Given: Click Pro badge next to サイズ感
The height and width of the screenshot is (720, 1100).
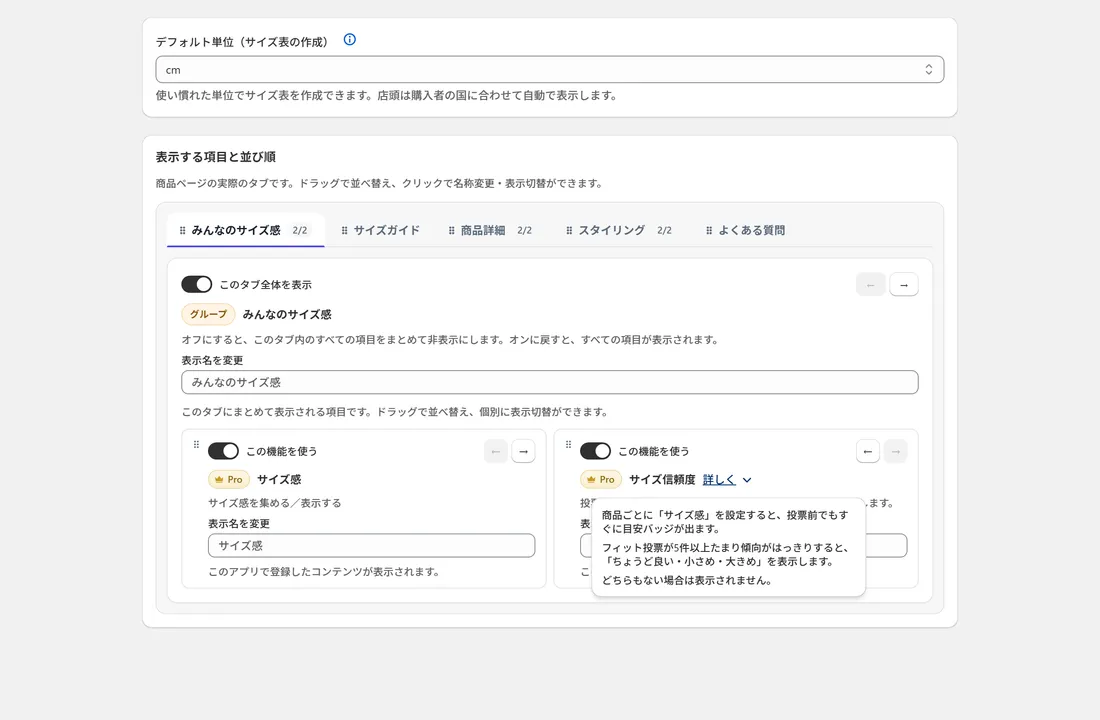Looking at the screenshot, I should pos(229,479).
